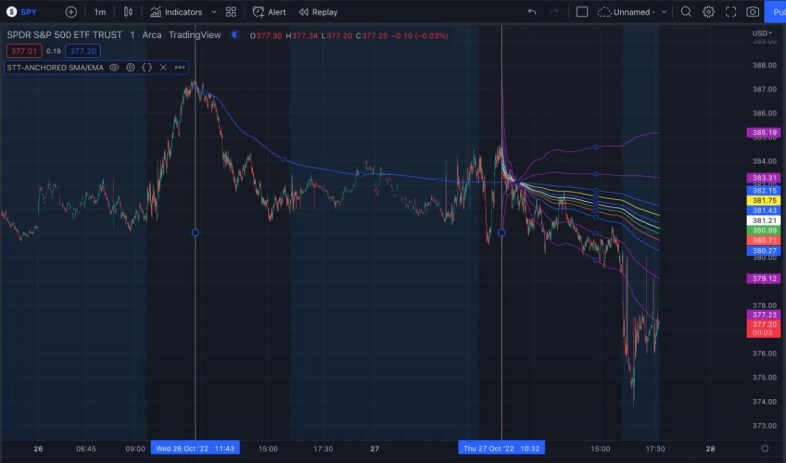Click the 381.75 yellow price label

[764, 200]
